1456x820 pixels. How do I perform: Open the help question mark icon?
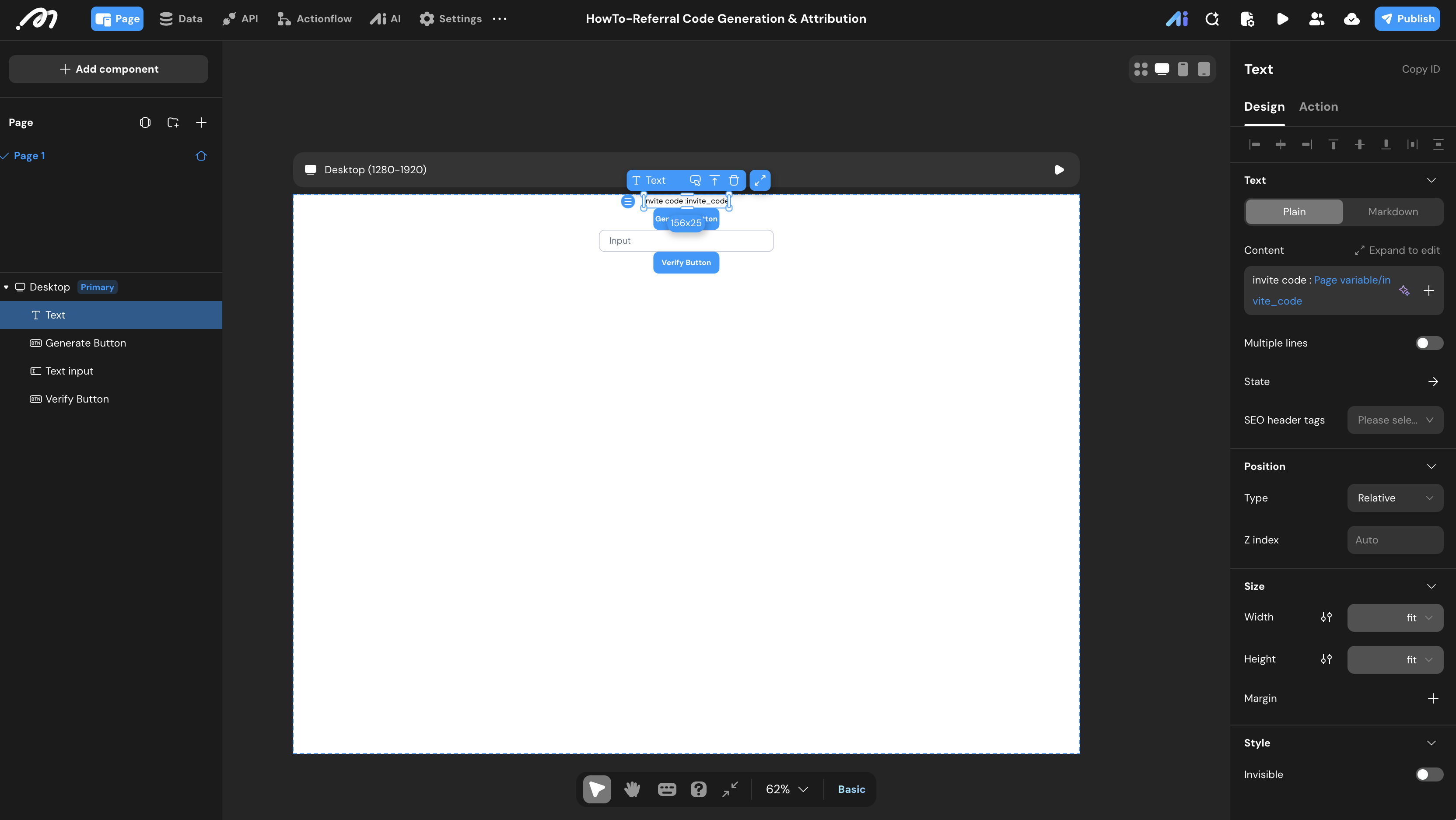[x=699, y=789]
